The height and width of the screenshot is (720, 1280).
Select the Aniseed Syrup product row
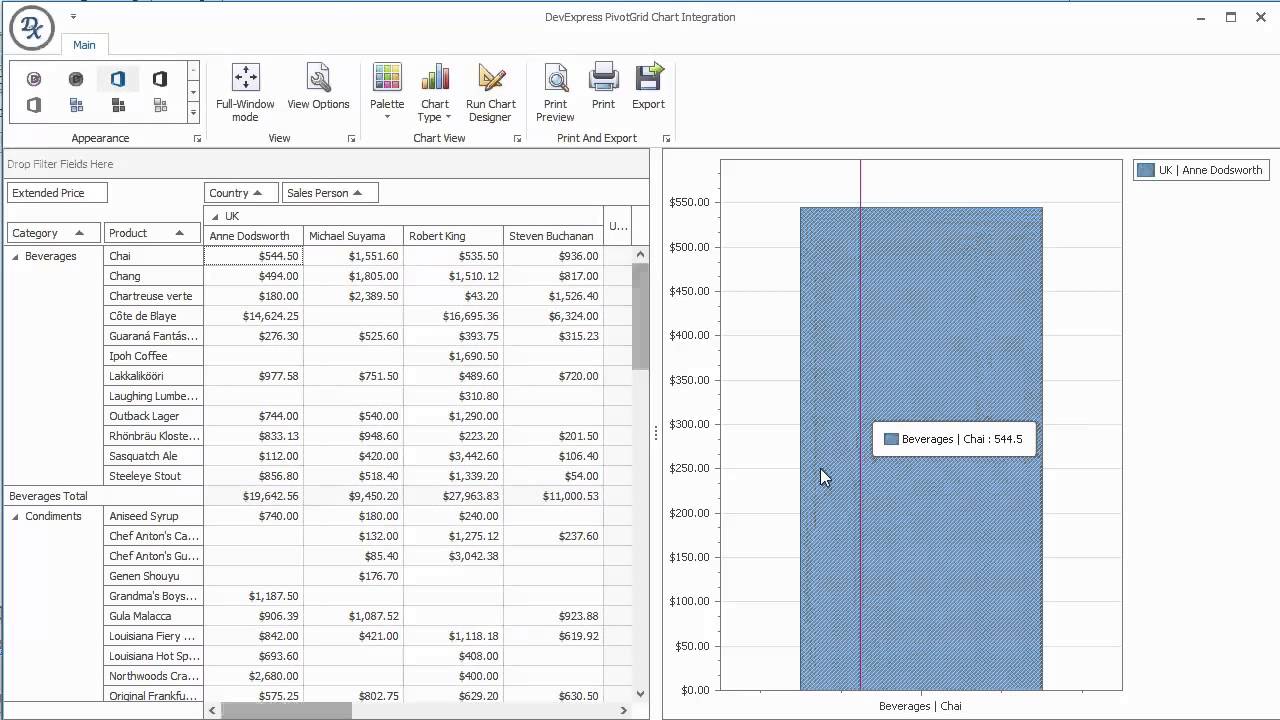pos(154,516)
